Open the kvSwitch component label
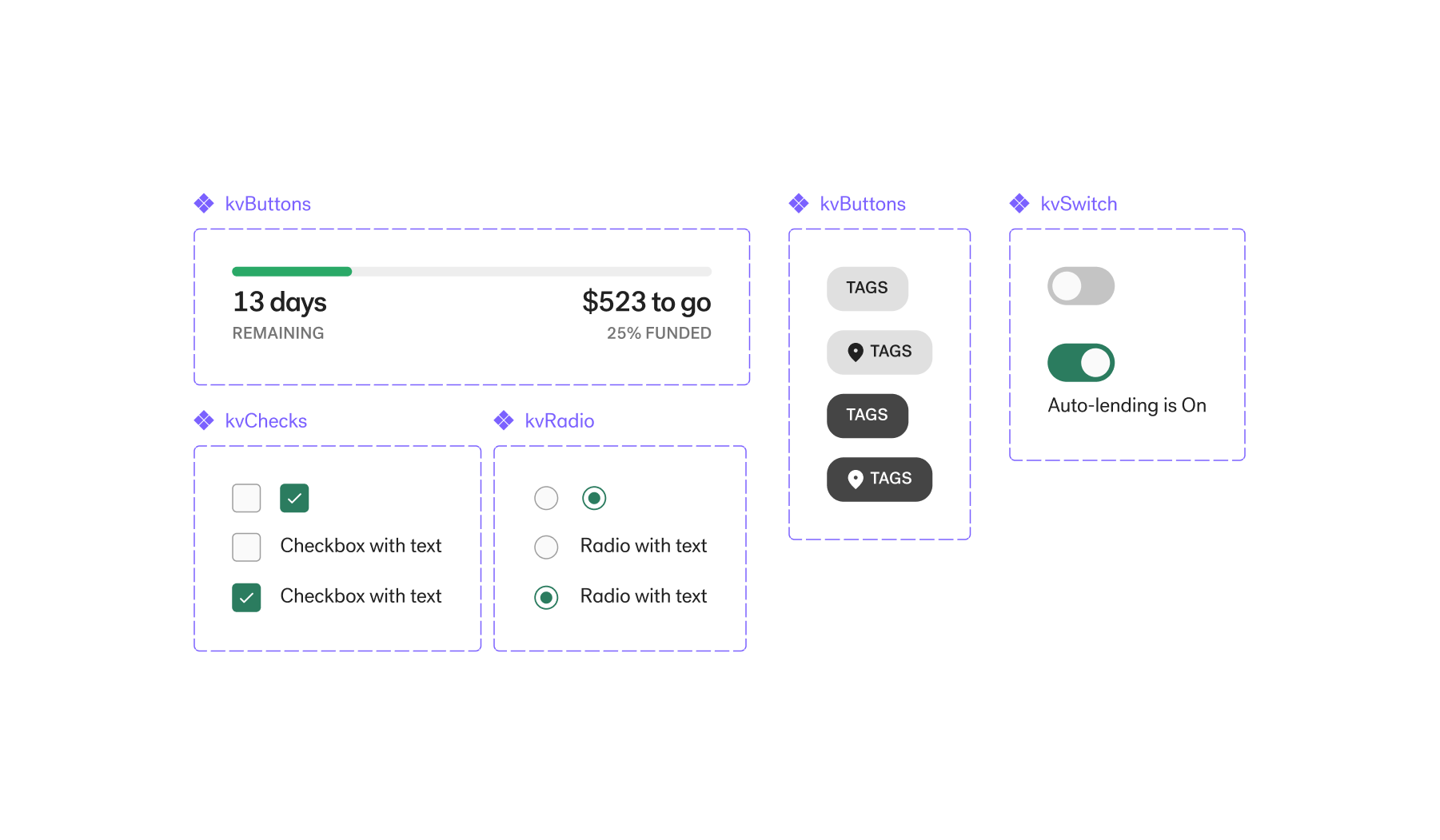Viewport: 1440px width, 840px height. (1079, 204)
